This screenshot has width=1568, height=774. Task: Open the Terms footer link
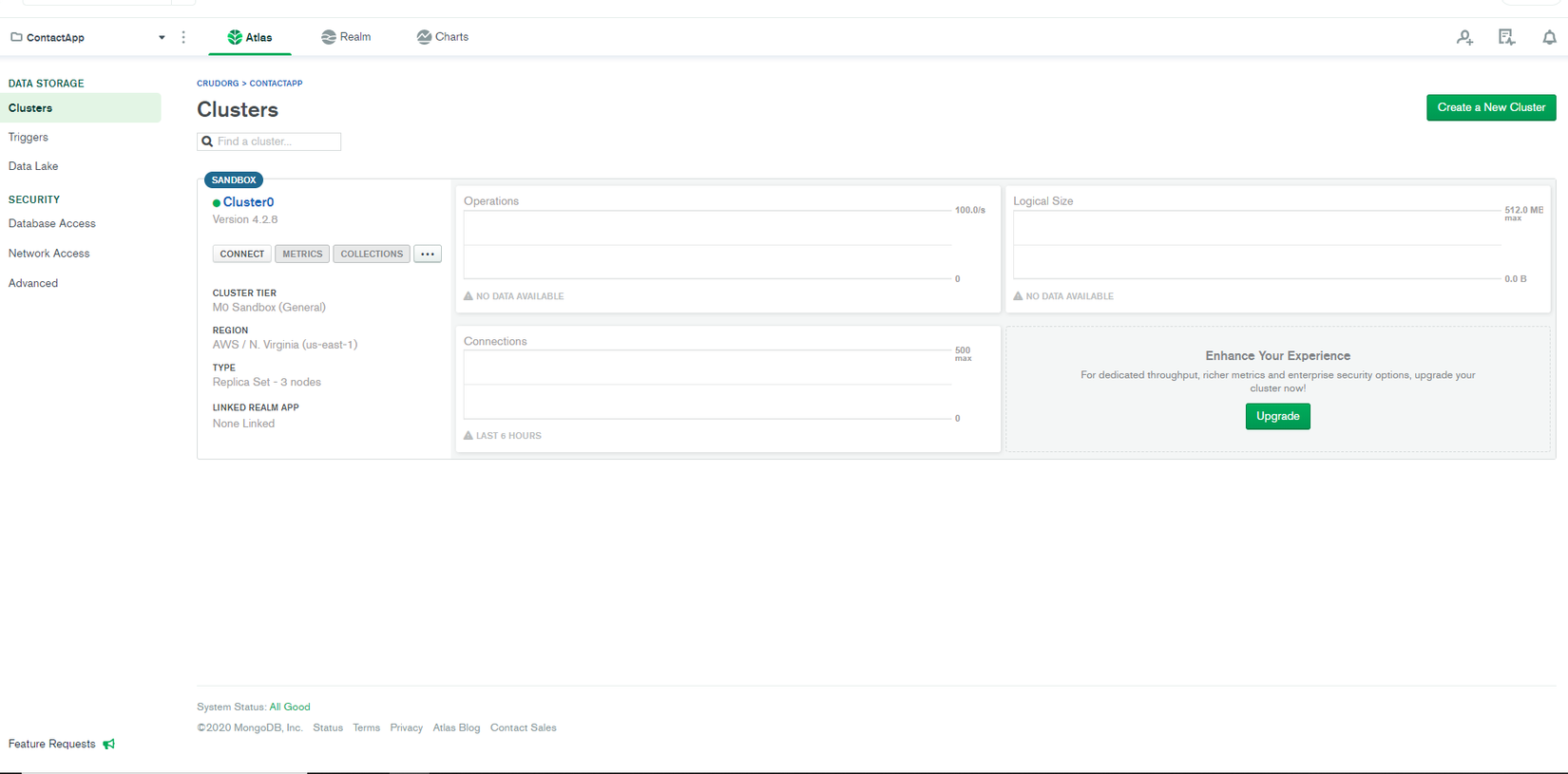pos(366,727)
